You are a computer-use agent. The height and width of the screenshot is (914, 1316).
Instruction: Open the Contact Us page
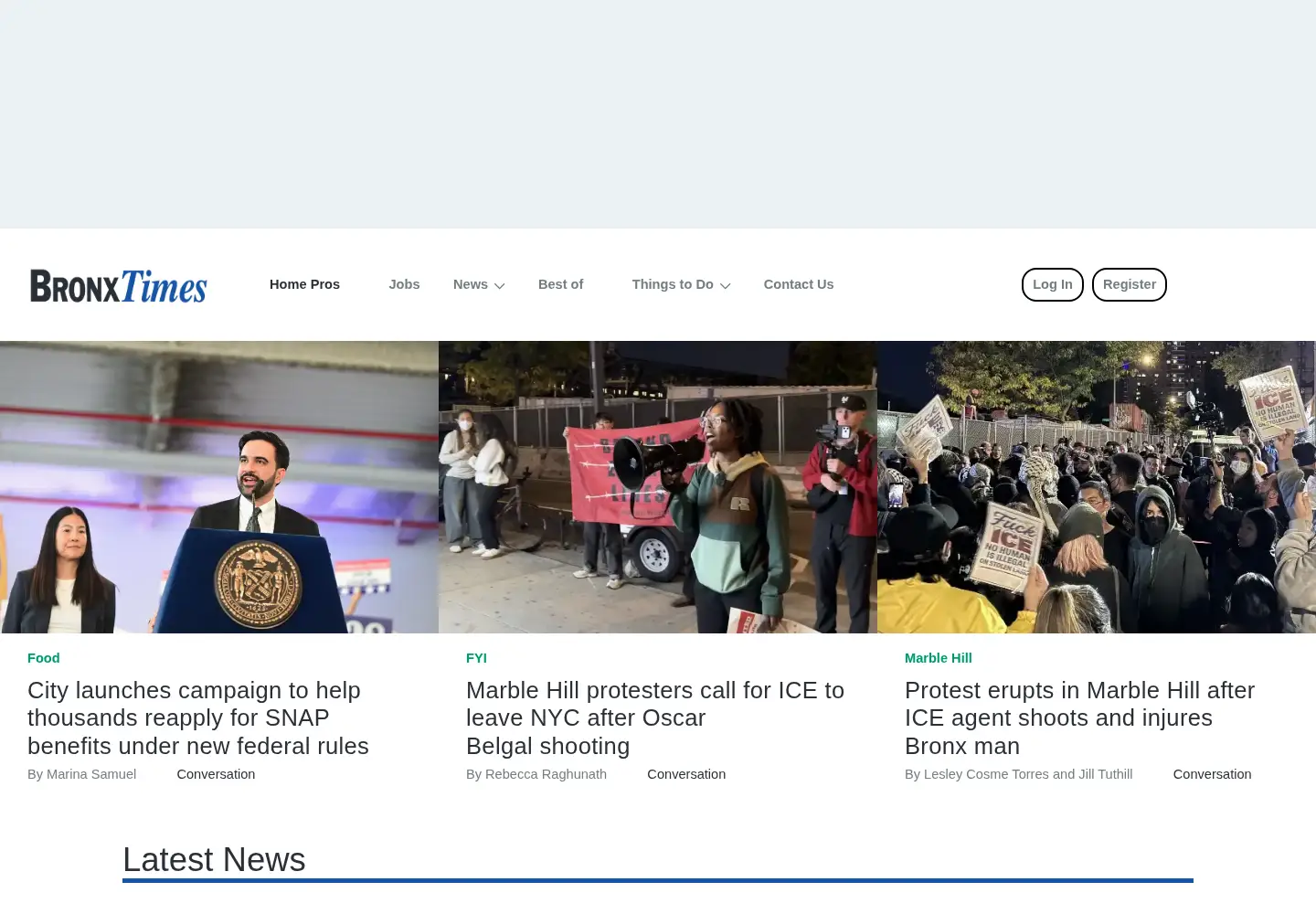pos(799,284)
